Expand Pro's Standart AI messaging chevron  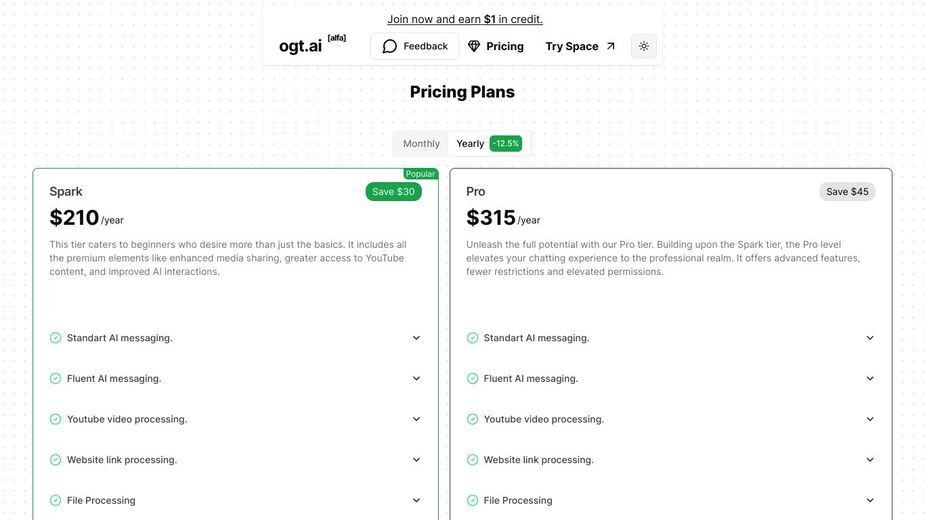pyautogui.click(x=870, y=338)
